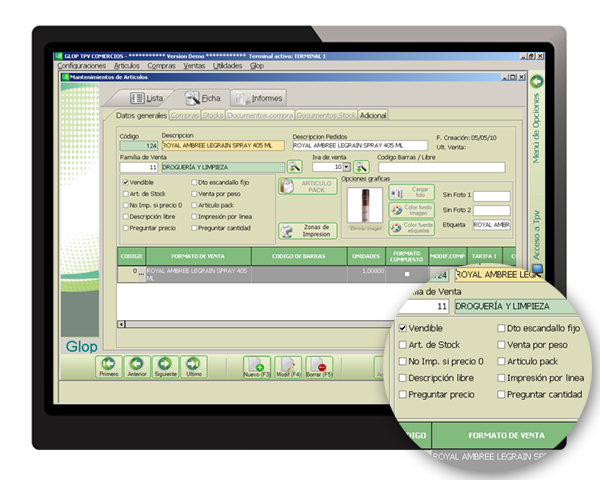Image resolution: width=600 pixels, height=480 pixels.
Task: Jump to last record with Ultimo
Action: click(x=194, y=367)
